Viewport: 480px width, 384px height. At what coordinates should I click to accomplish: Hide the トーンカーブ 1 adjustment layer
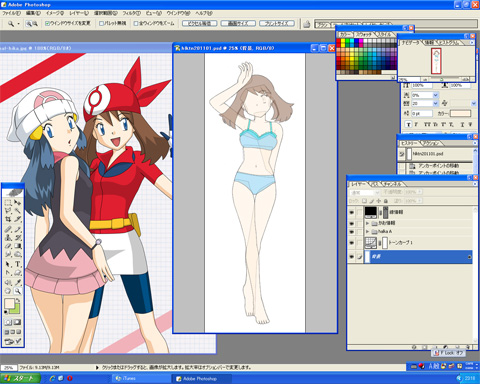pos(351,243)
